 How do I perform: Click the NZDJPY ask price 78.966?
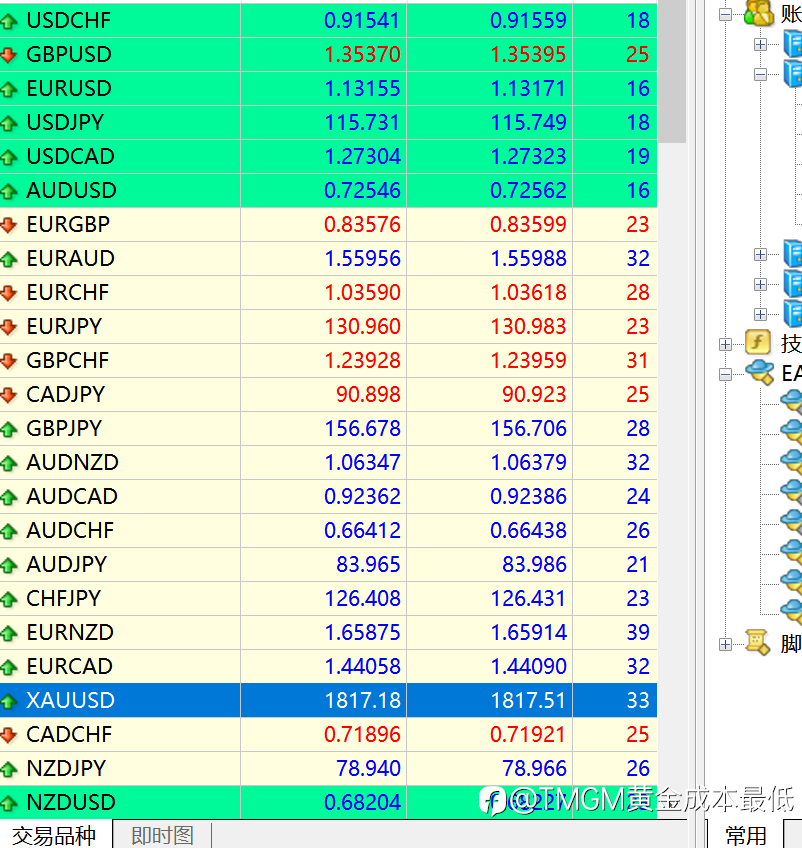(534, 768)
